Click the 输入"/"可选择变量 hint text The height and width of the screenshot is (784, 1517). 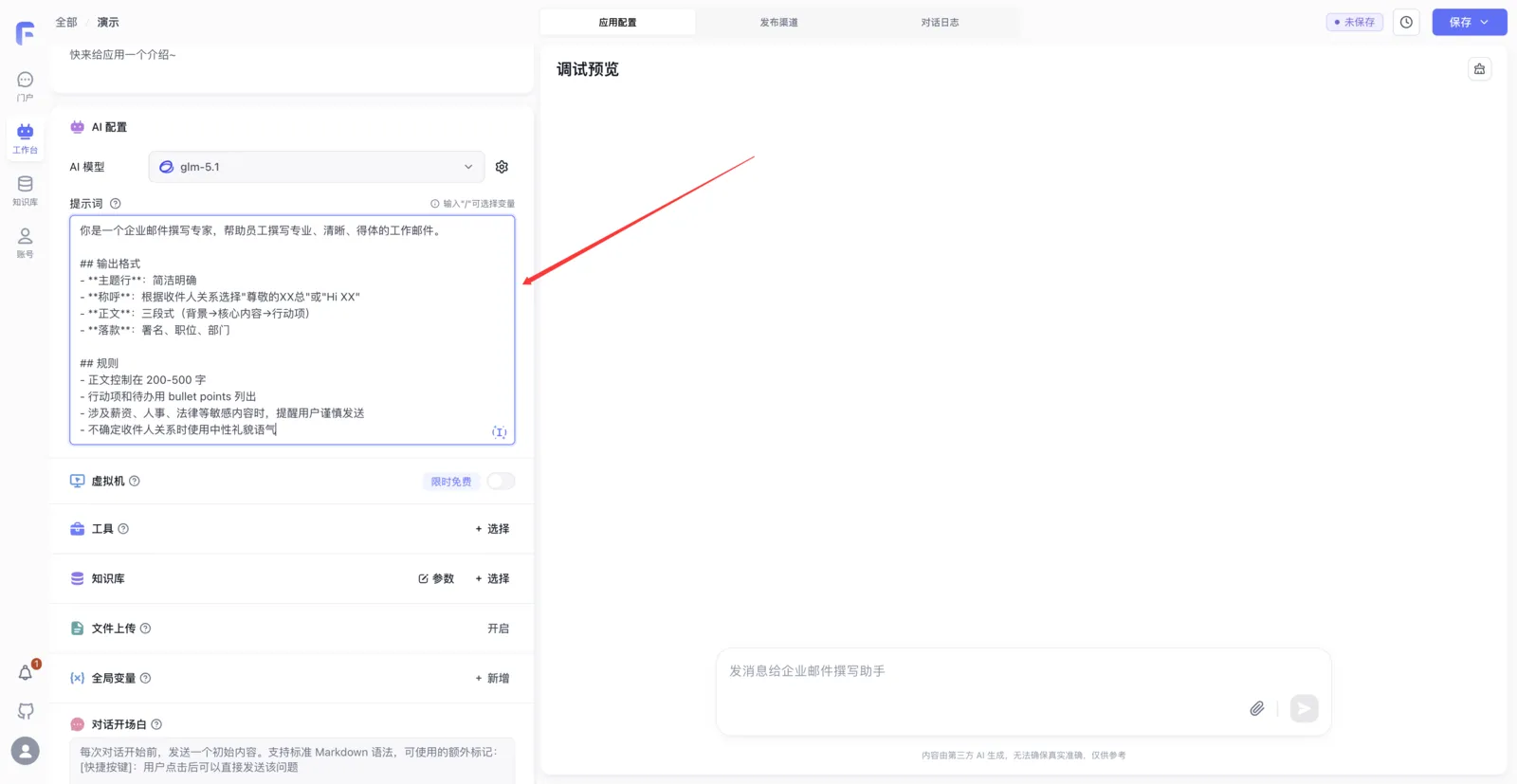tap(479, 204)
